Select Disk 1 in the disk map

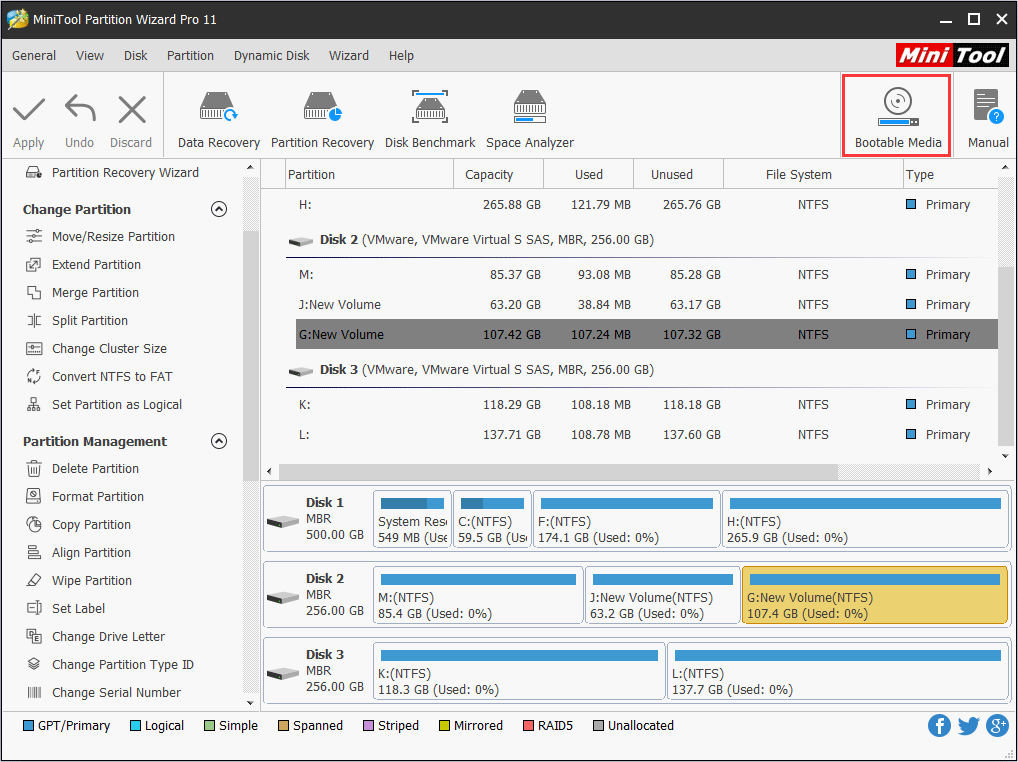click(317, 520)
